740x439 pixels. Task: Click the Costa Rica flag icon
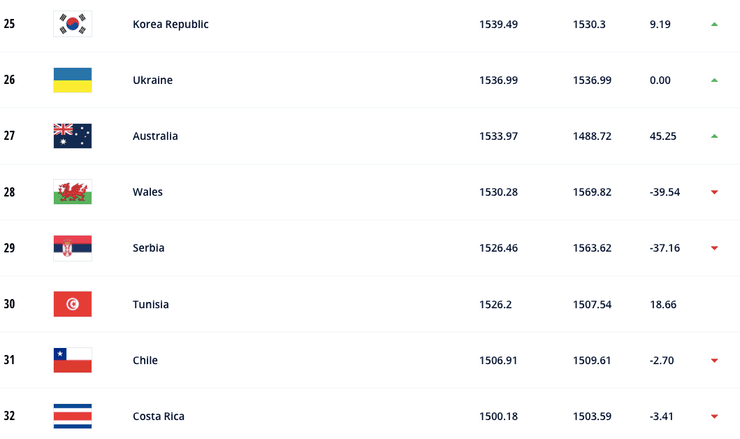[x=72, y=416]
